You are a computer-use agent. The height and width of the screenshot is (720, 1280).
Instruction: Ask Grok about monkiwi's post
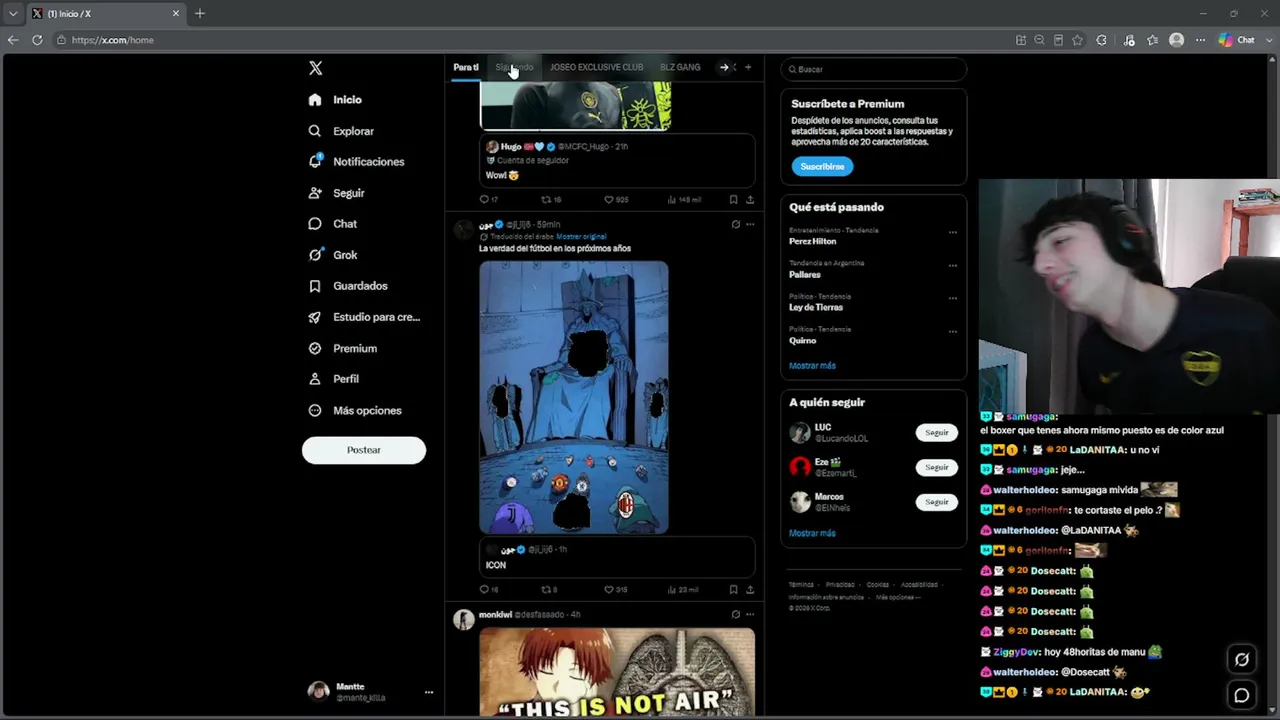pyautogui.click(x=736, y=614)
